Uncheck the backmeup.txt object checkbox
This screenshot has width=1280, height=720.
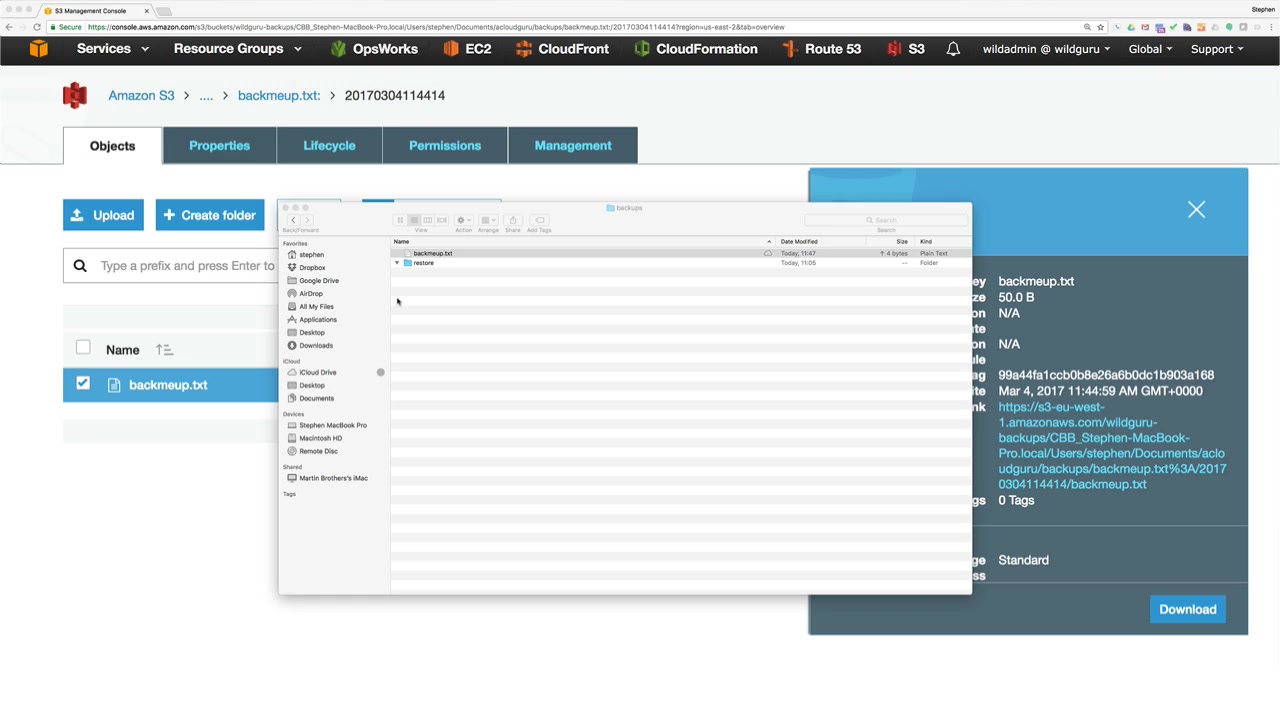click(83, 384)
